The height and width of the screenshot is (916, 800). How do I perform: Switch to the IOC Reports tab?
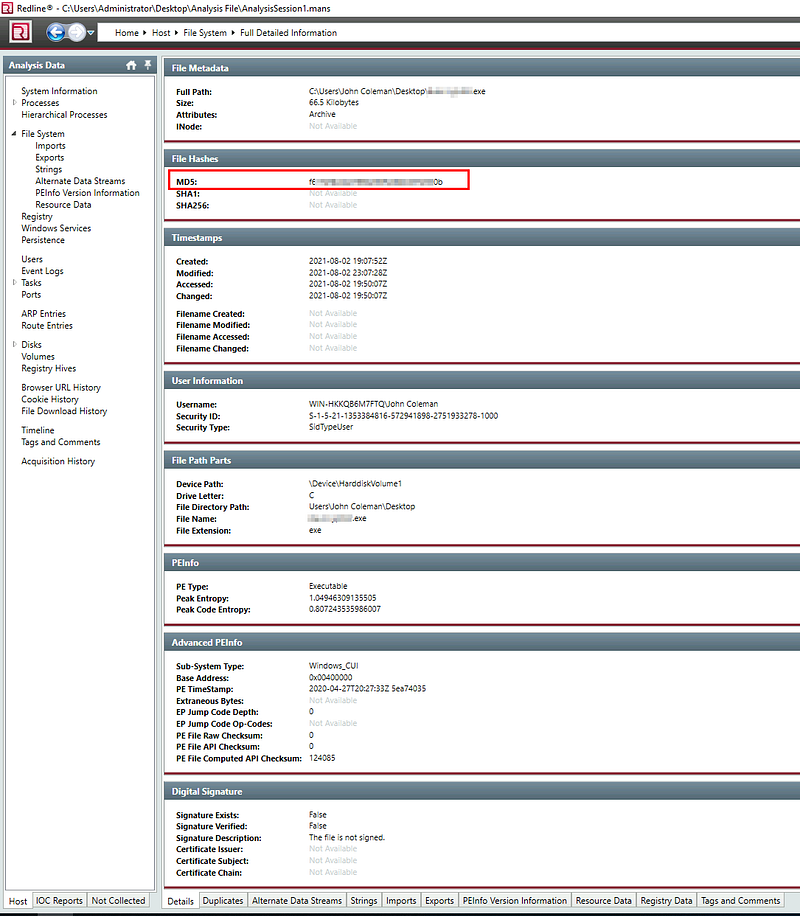[59, 900]
